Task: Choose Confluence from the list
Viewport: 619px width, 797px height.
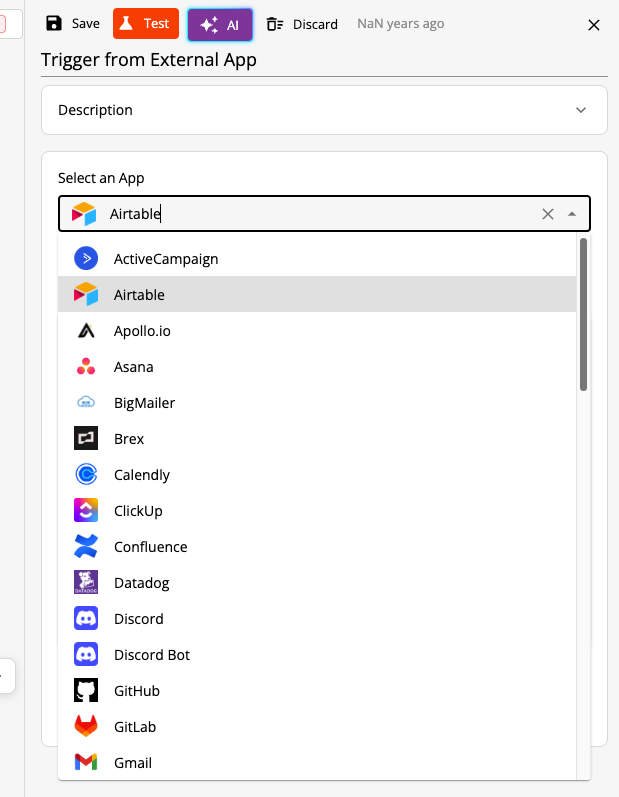Action: pos(317,547)
